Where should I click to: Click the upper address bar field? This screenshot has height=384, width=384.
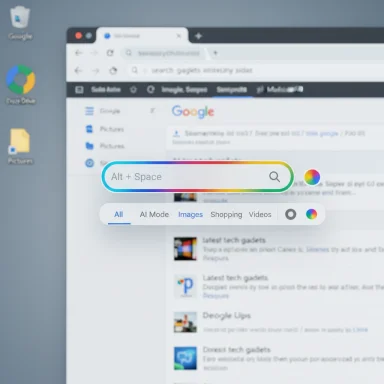pyautogui.click(x=163, y=53)
